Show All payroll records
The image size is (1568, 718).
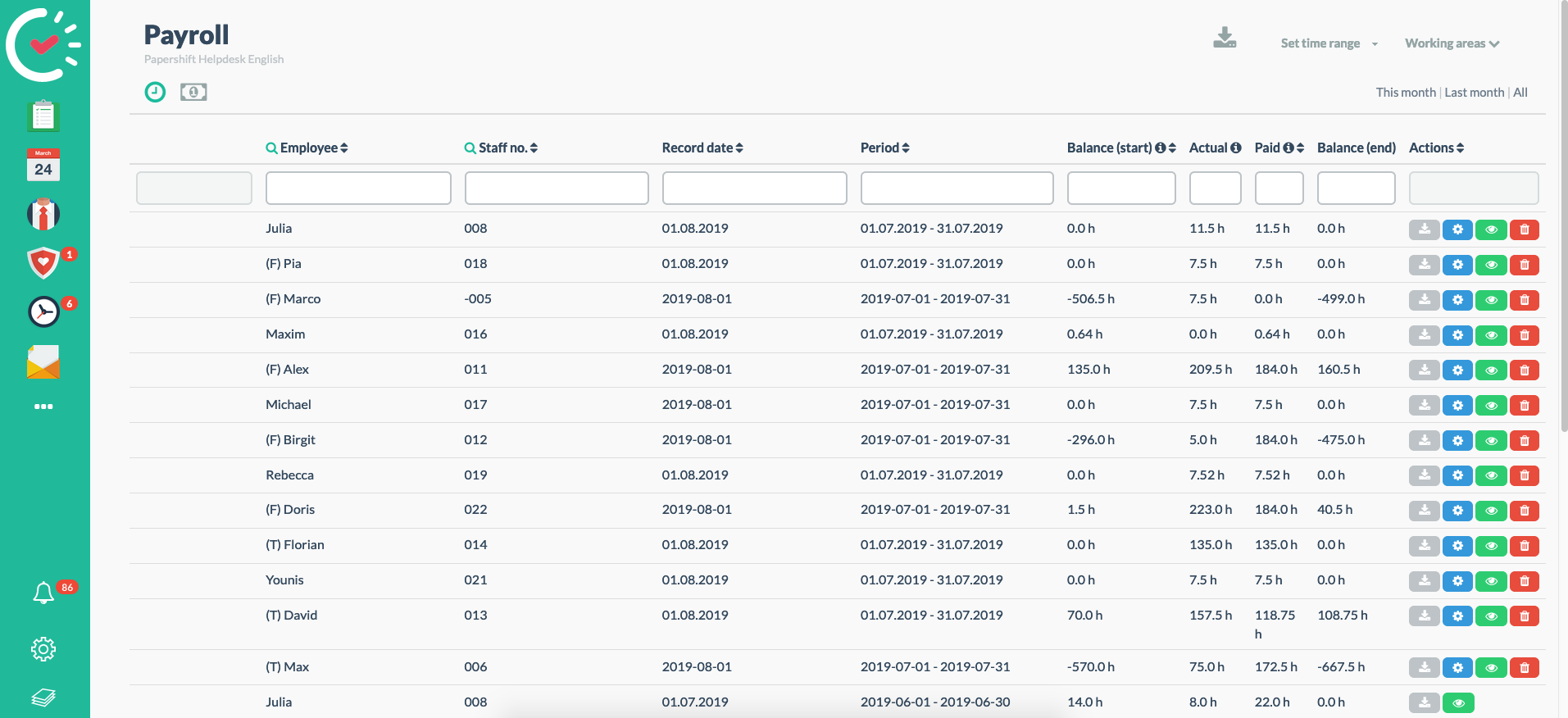(x=1520, y=93)
